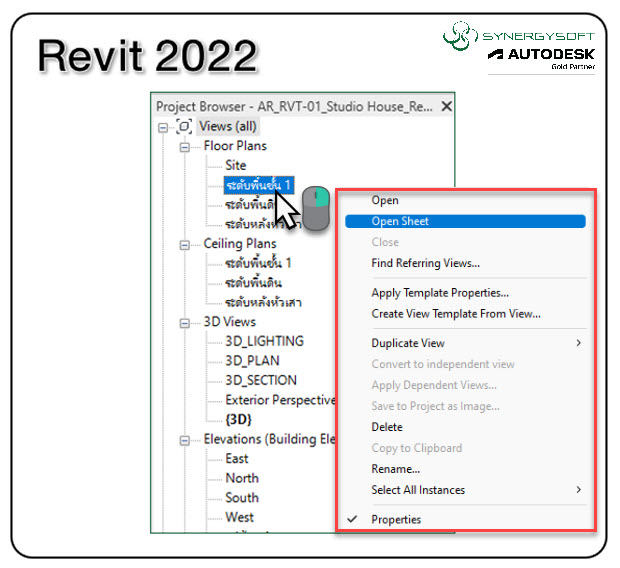
Task: Choose Rename from the context menu
Action: click(x=396, y=469)
